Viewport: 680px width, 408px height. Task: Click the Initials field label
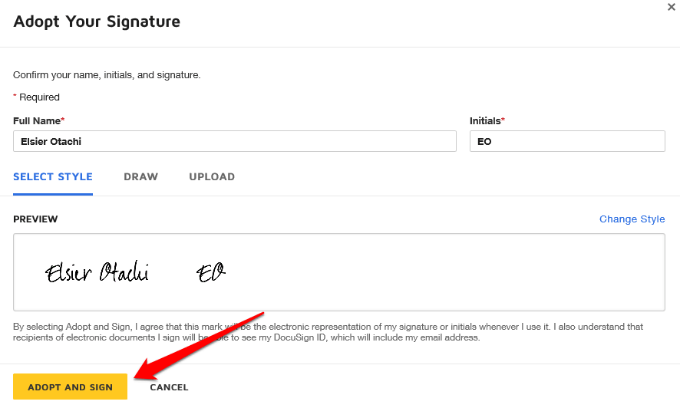[x=487, y=121]
